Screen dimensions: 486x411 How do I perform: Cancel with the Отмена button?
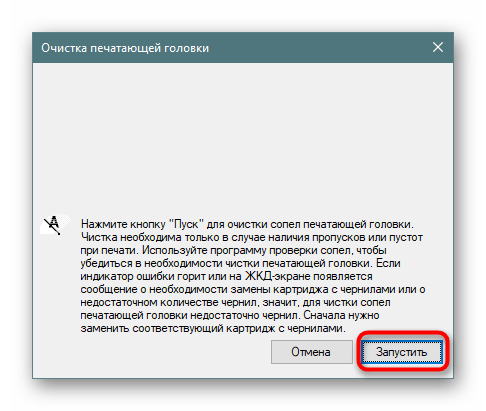(311, 352)
